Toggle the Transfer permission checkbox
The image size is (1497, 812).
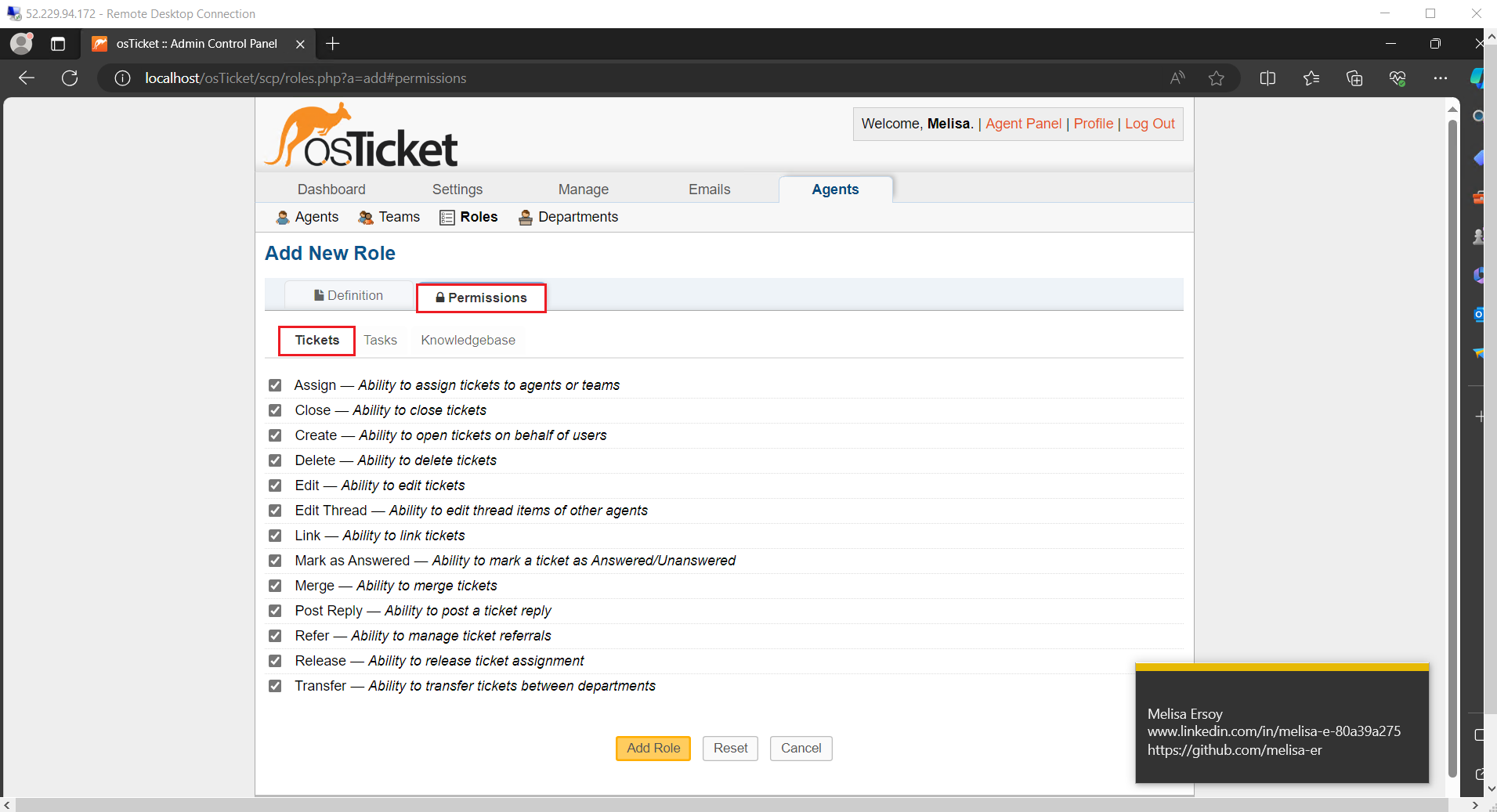point(275,686)
